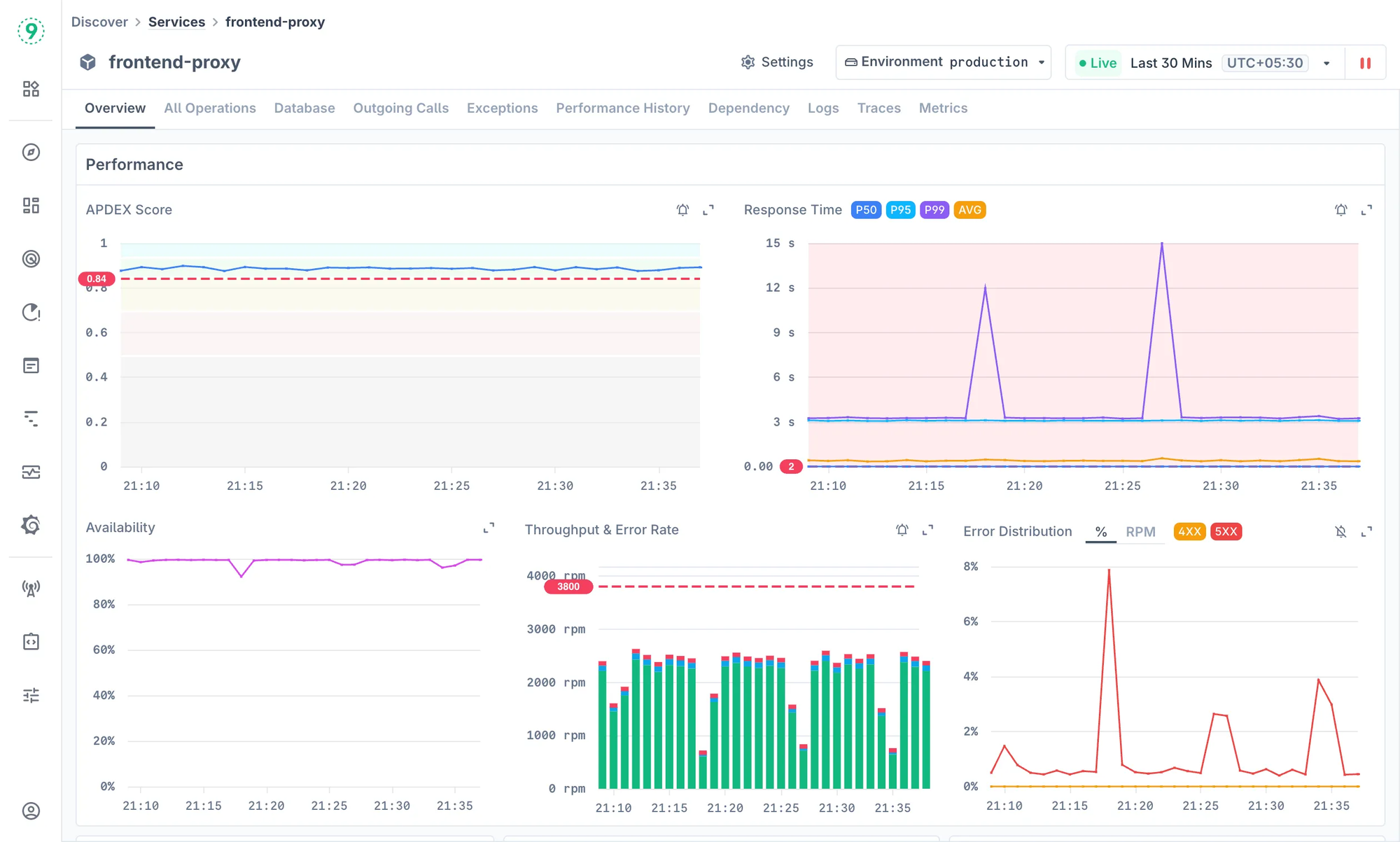Switch Error Distribution to RPM mode
Image resolution: width=1400 pixels, height=842 pixels.
[1141, 531]
